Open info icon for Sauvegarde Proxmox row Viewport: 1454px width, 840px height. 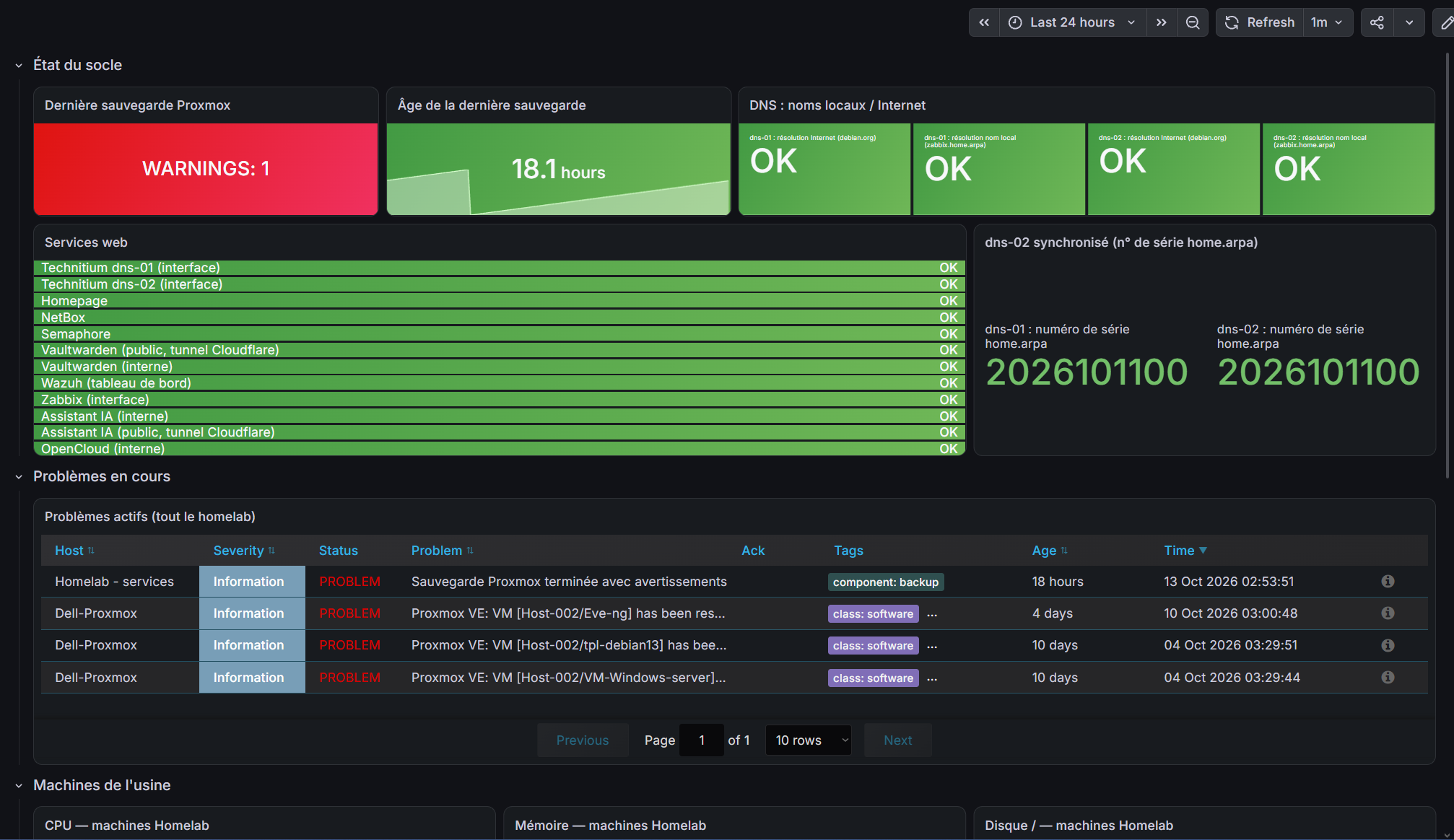tap(1388, 582)
